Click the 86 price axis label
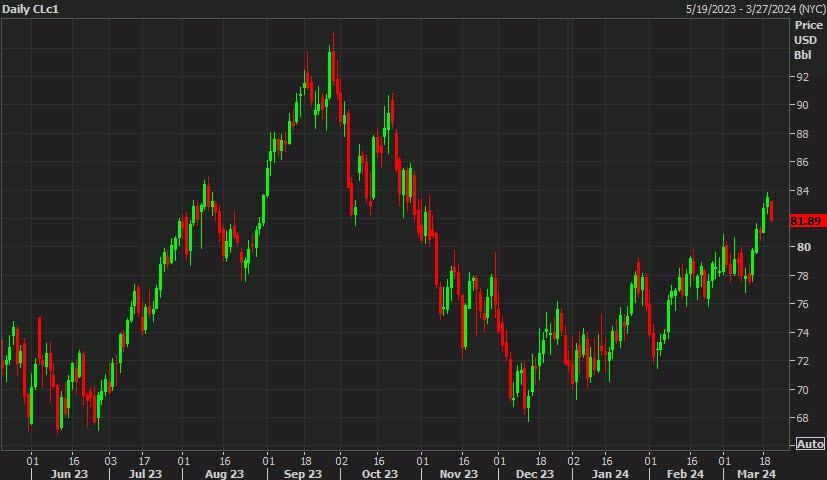Screen dimensions: 827x480 [x=802, y=162]
